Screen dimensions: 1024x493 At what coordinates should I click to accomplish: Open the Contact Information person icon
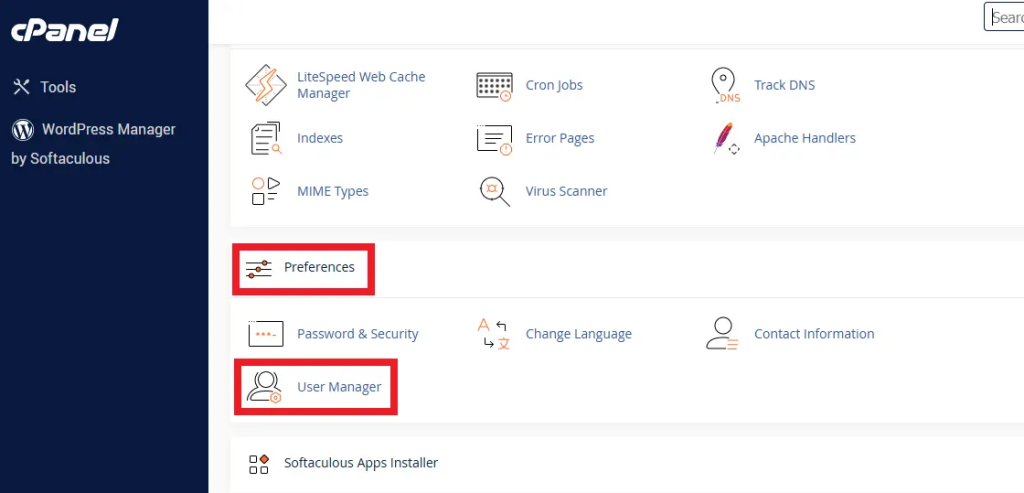pyautogui.click(x=724, y=334)
